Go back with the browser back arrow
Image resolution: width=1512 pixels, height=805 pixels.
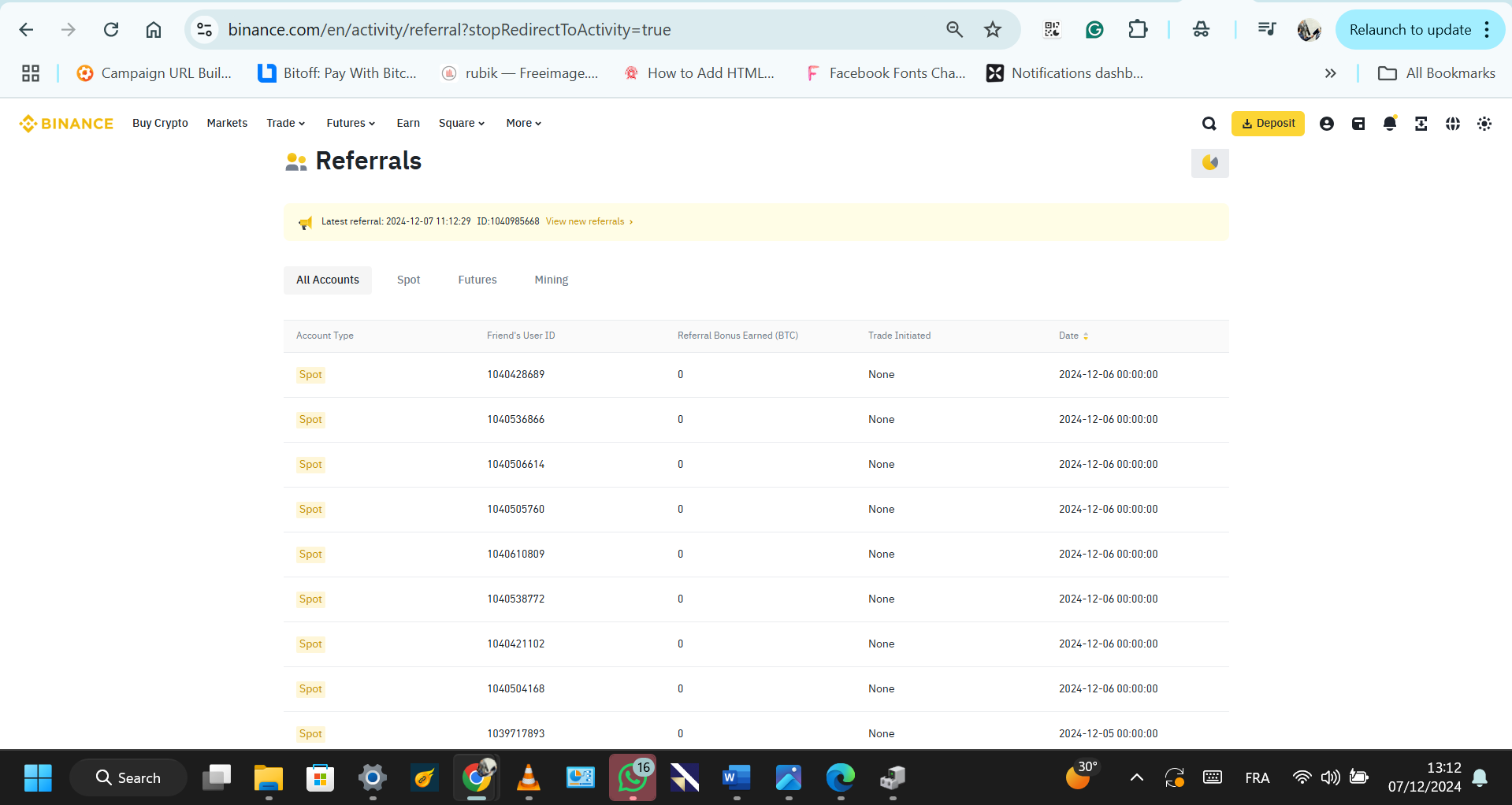[x=26, y=30]
